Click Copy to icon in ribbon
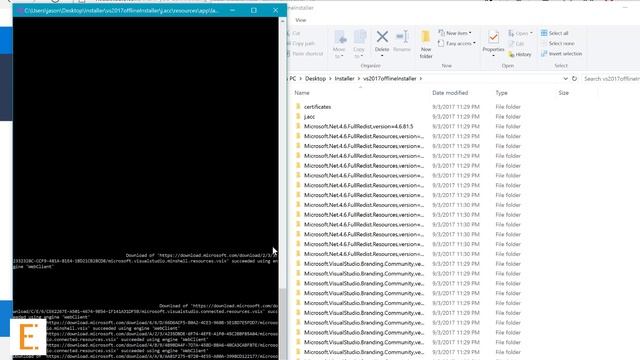 coord(360,38)
